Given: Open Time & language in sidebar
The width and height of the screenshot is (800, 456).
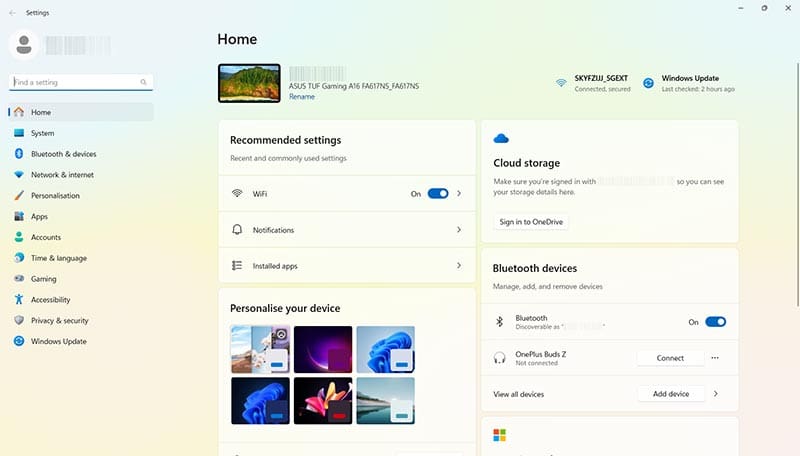Looking at the screenshot, I should 81,258.
